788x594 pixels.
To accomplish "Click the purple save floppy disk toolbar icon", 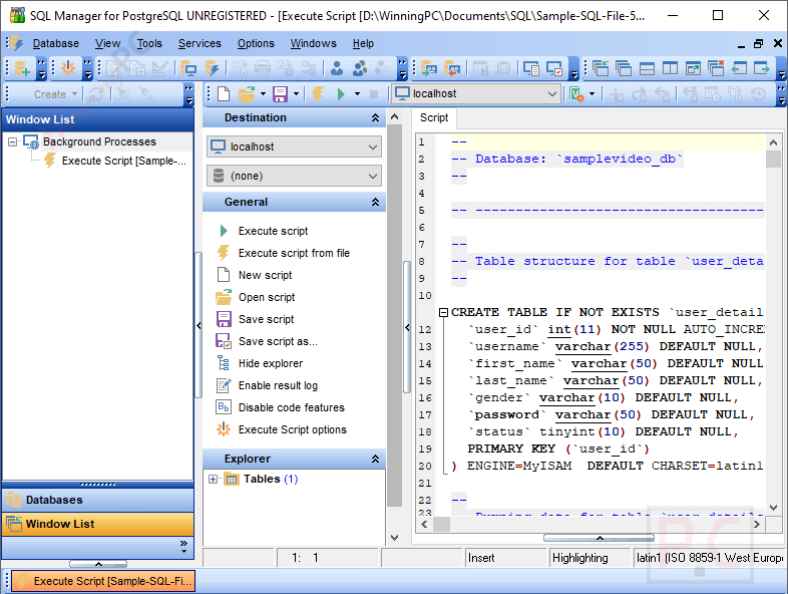I will coord(280,94).
